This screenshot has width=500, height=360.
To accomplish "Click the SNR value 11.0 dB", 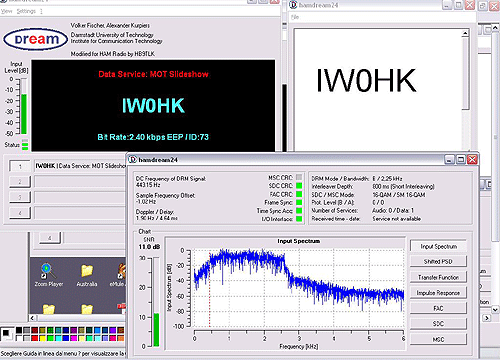I will tap(149, 247).
